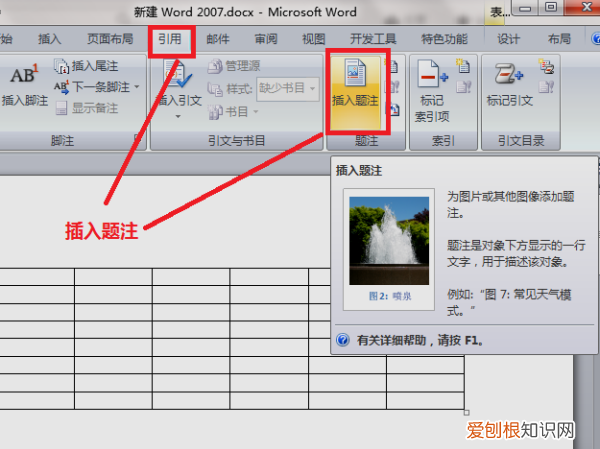Click 显示备注 button

pyautogui.click(x=87, y=108)
